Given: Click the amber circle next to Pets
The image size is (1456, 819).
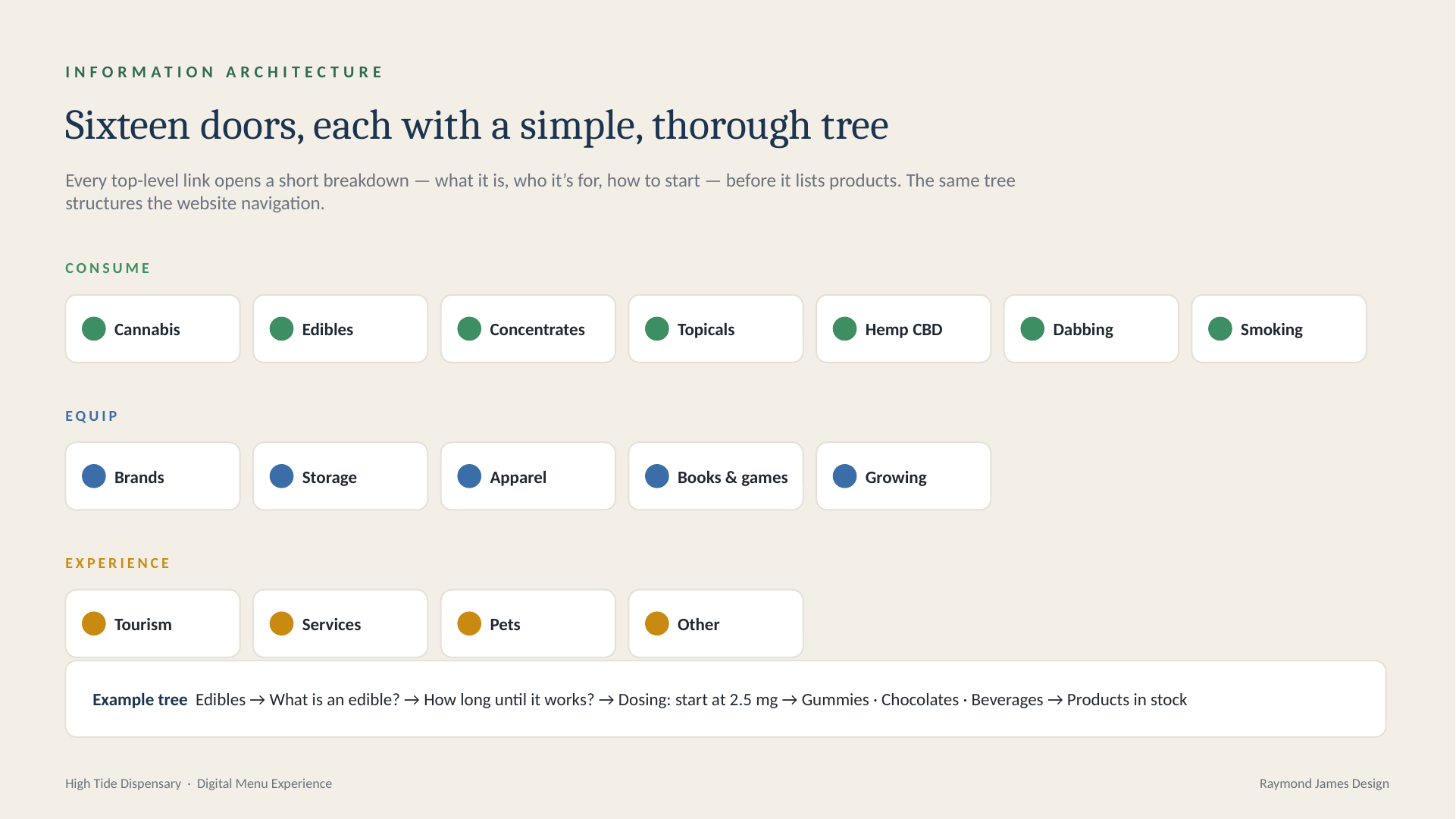Looking at the screenshot, I should coord(469,624).
